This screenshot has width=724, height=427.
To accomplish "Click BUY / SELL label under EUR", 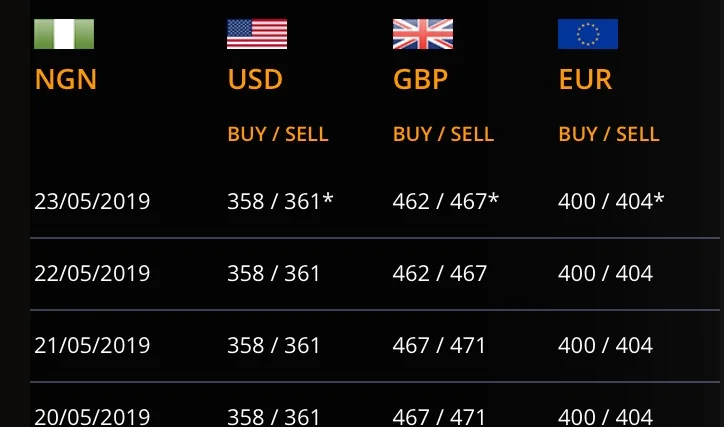I will (609, 134).
